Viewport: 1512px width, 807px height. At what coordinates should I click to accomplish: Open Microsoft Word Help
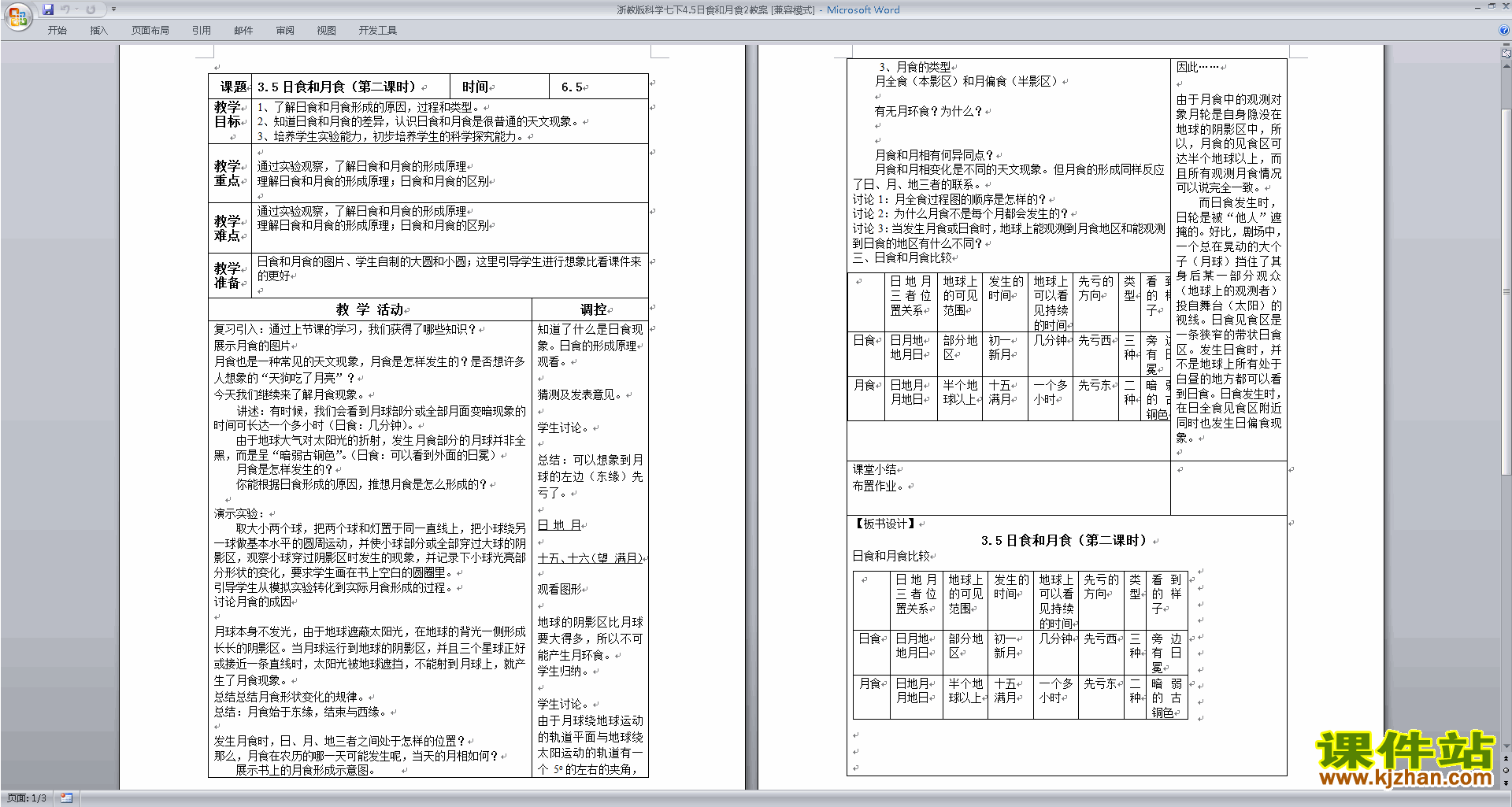(1504, 31)
